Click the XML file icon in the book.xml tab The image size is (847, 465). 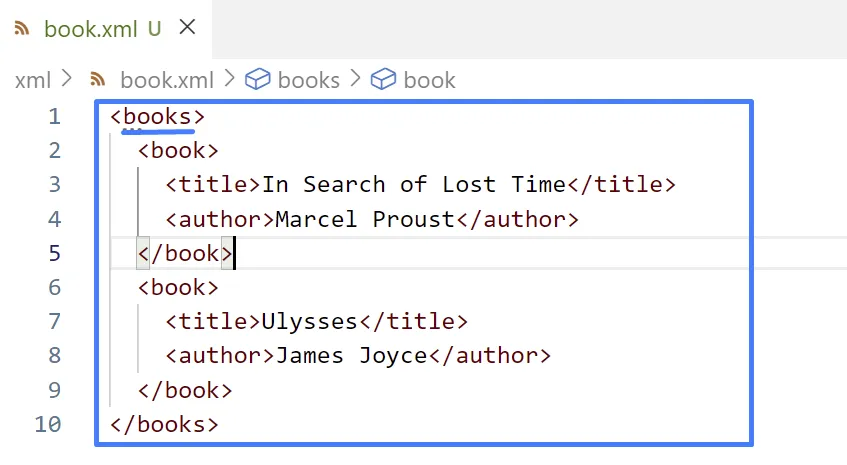[21, 29]
